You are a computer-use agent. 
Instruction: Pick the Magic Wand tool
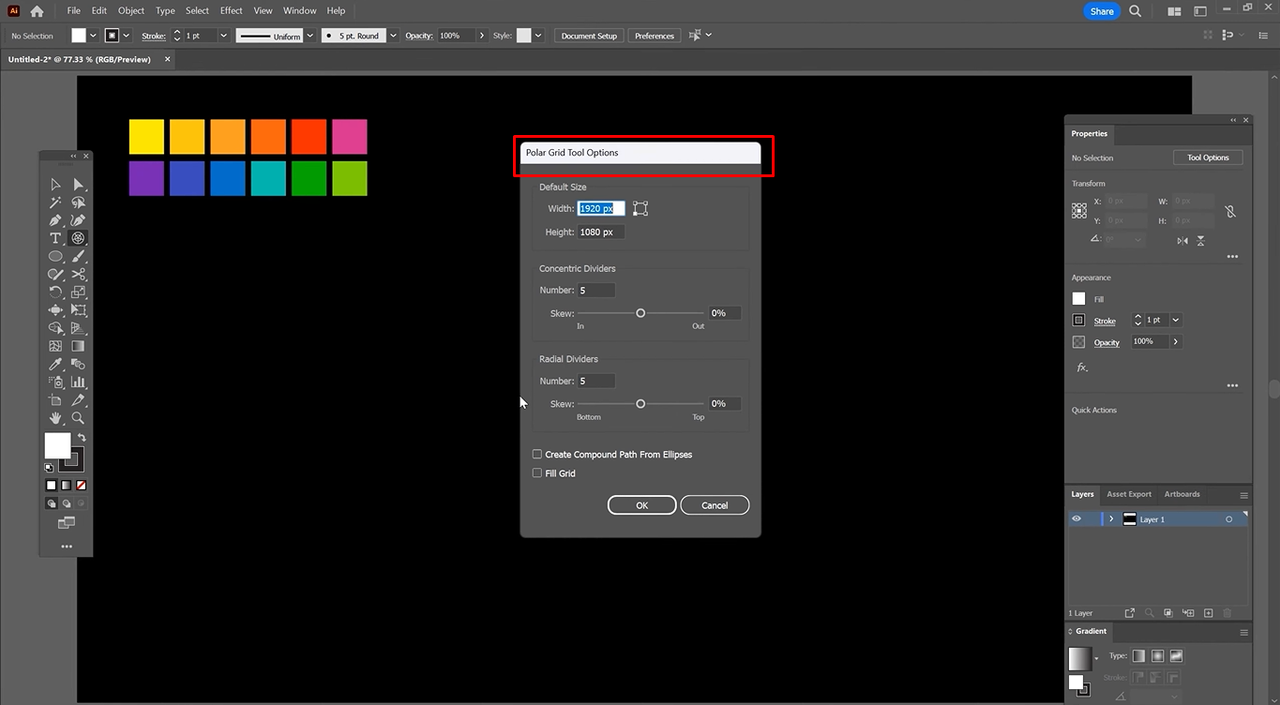[56, 203]
